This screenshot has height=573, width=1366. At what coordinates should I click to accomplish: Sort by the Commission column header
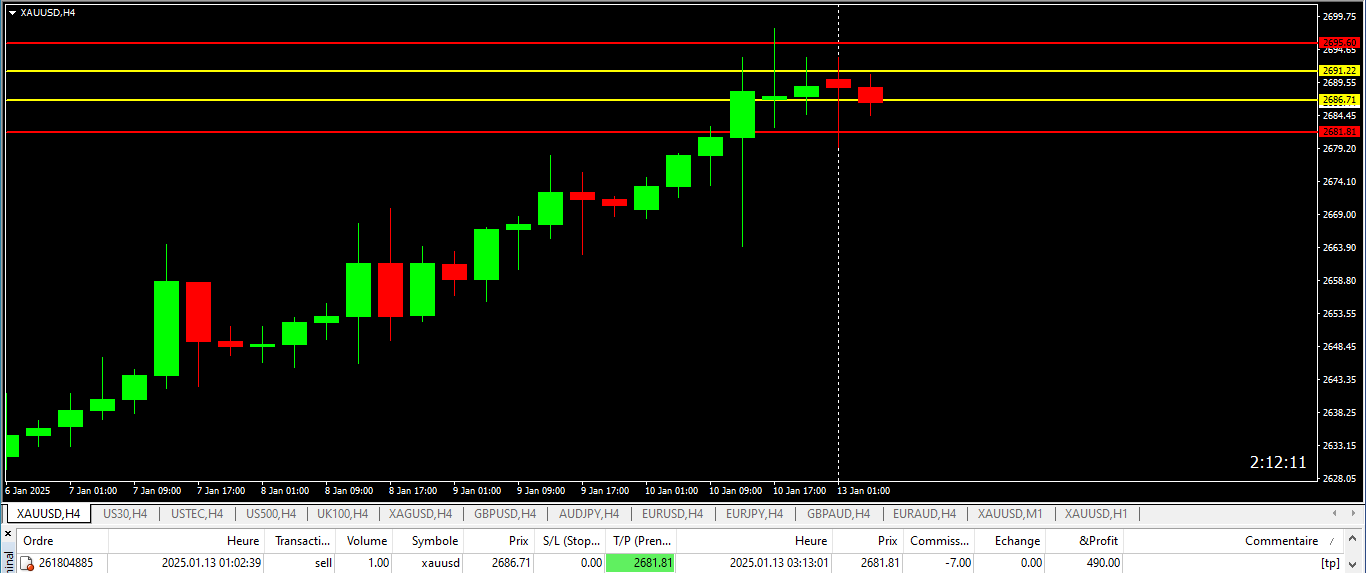point(940,541)
